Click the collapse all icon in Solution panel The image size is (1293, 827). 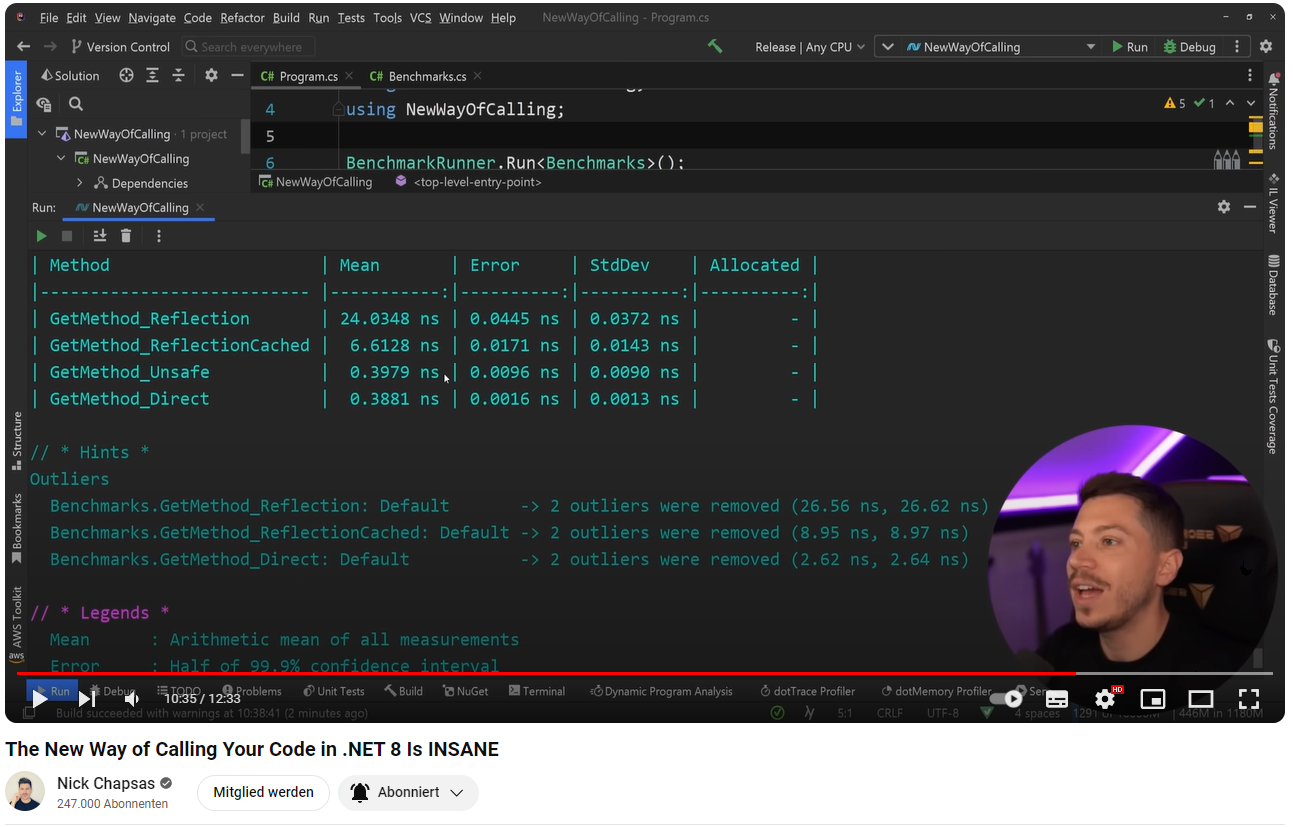pos(178,76)
